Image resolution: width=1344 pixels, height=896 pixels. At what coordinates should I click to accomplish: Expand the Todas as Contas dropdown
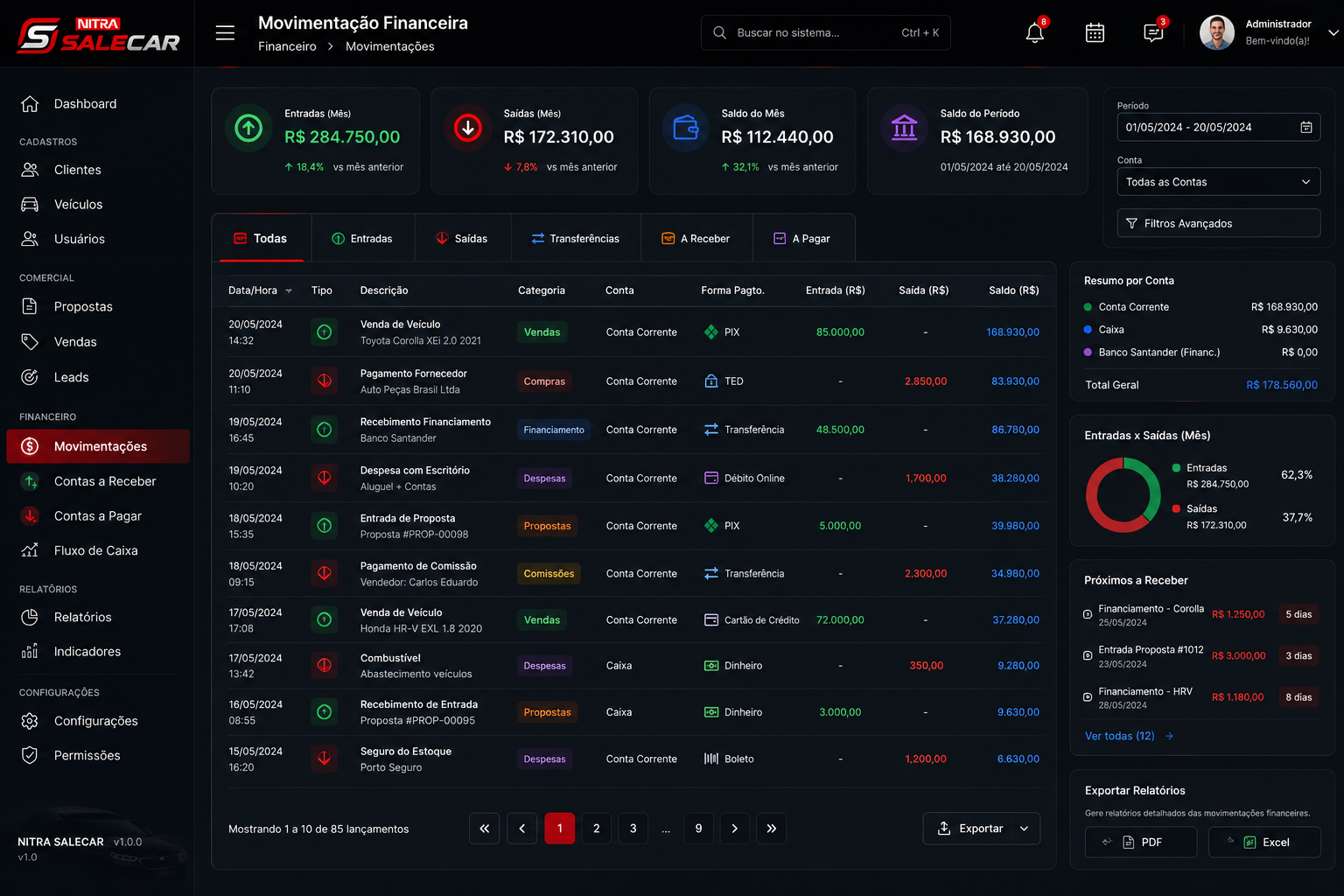pyautogui.click(x=1218, y=182)
